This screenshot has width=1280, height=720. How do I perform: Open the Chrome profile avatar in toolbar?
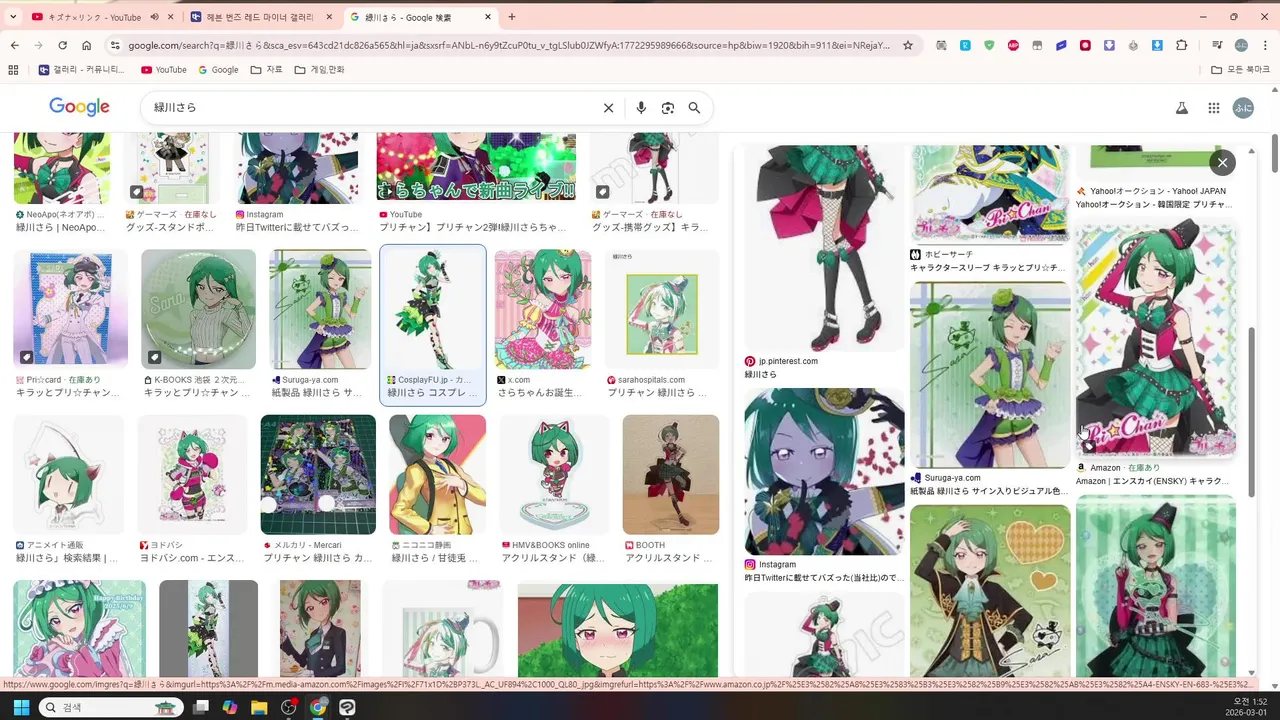[x=1241, y=45]
